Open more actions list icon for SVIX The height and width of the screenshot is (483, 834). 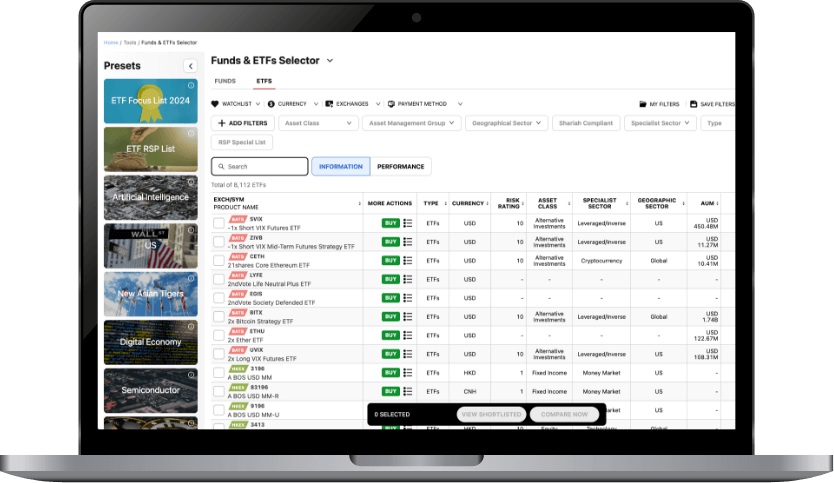point(408,223)
